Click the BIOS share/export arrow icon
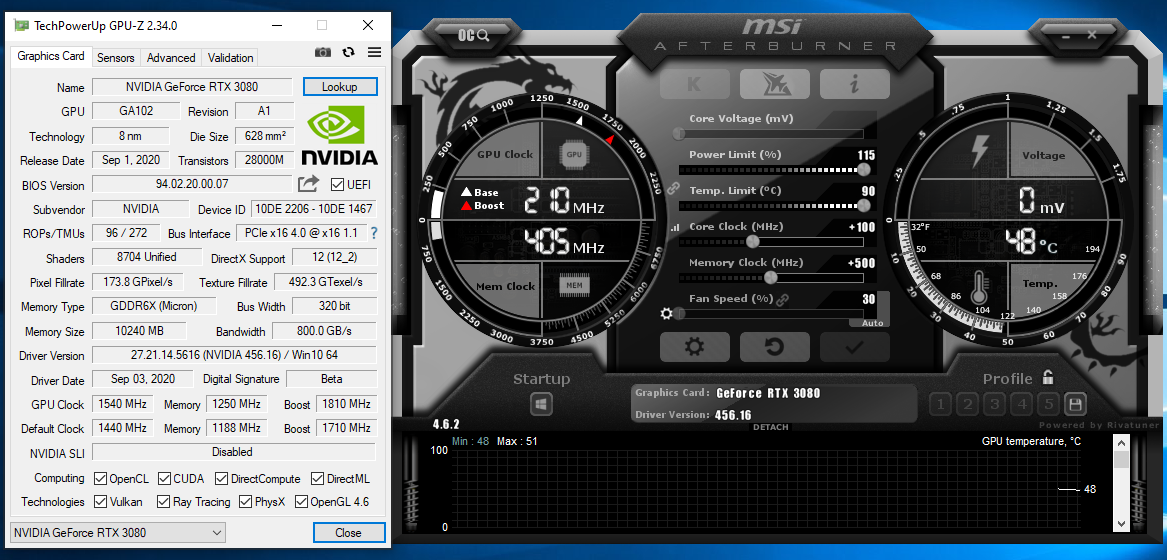This screenshot has height=560, width=1167. pyautogui.click(x=308, y=184)
